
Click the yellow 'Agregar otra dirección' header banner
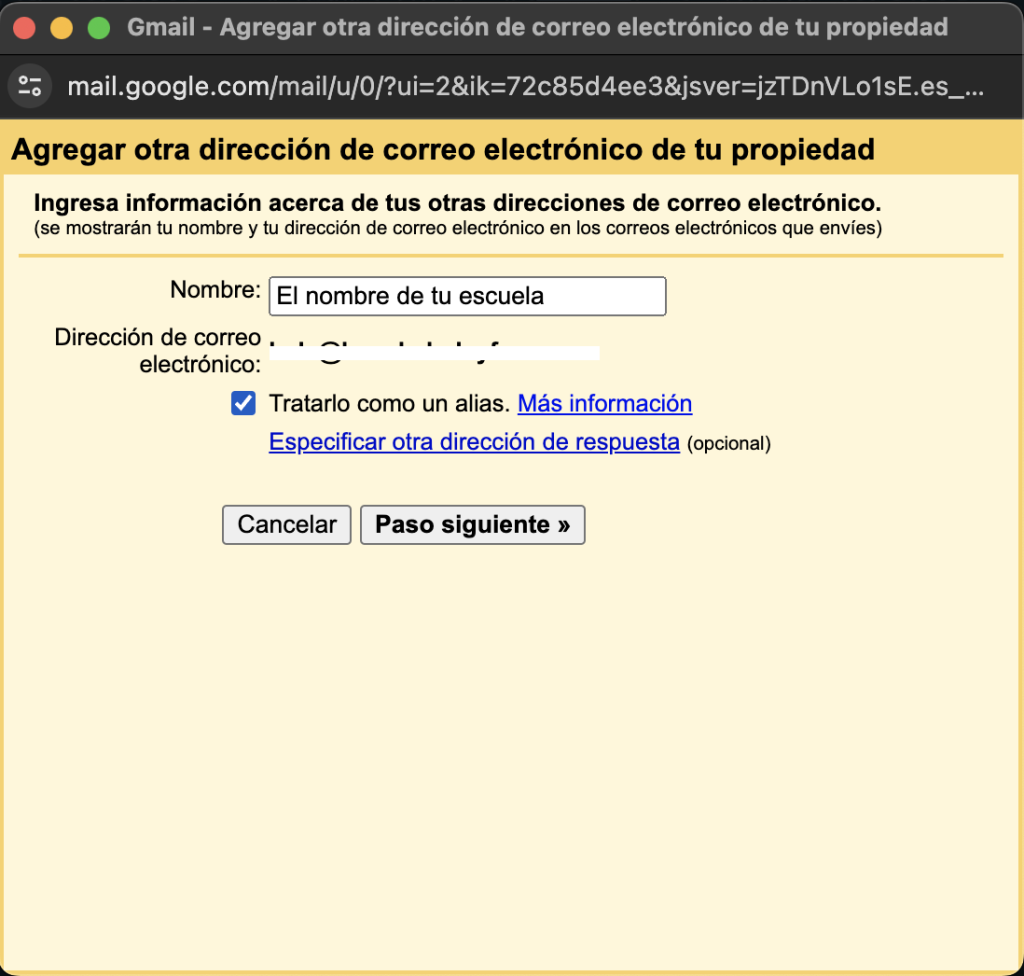[x=442, y=150]
